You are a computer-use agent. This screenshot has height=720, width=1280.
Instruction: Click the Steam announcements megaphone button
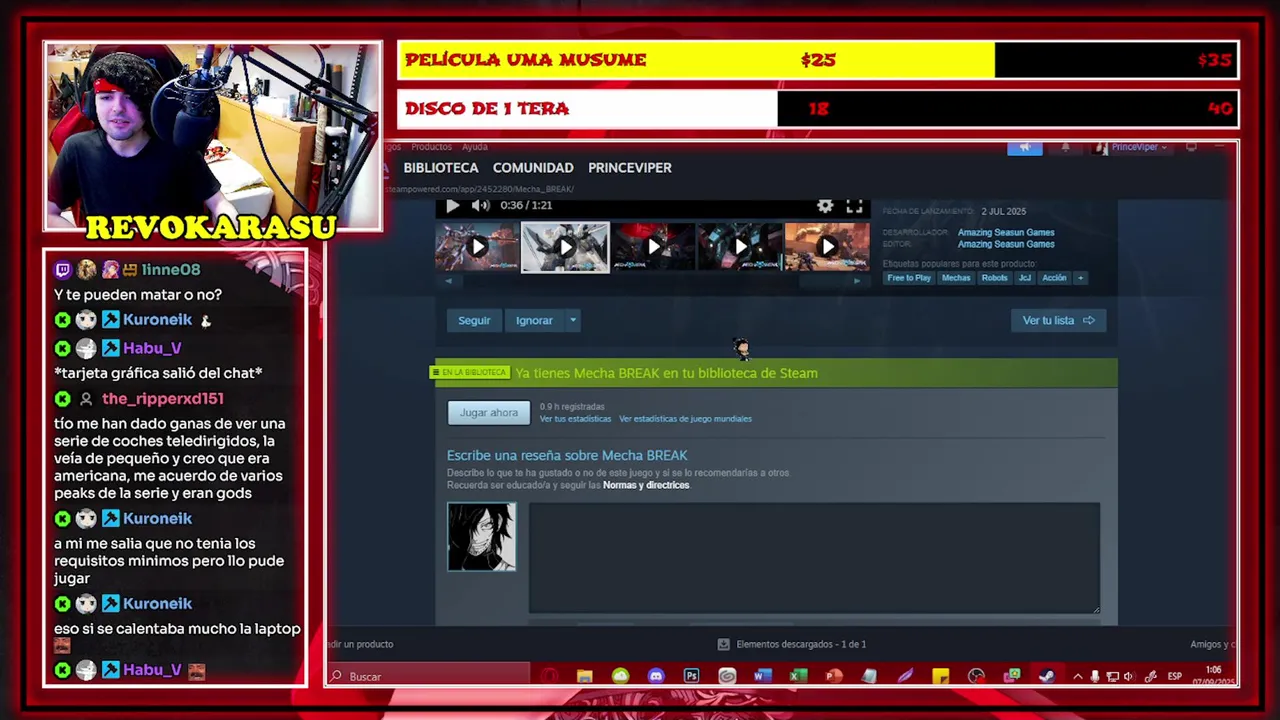(x=1024, y=147)
